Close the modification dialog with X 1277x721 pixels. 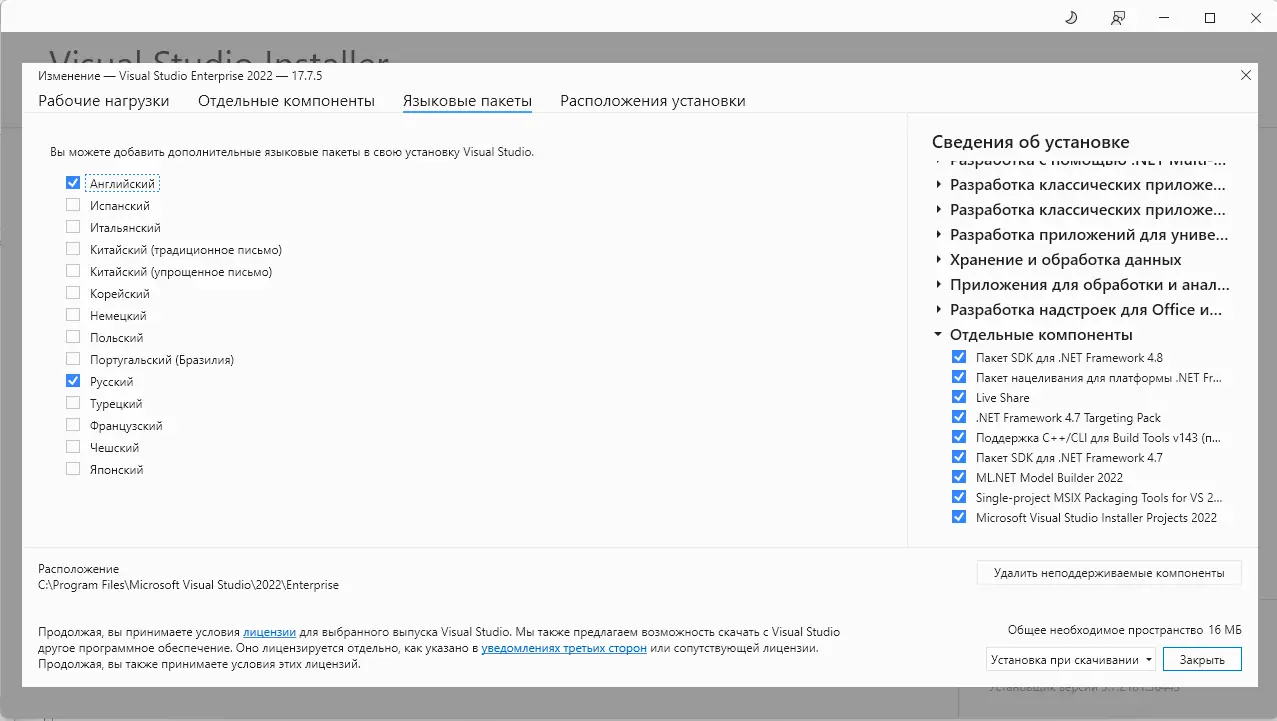[x=1245, y=75]
